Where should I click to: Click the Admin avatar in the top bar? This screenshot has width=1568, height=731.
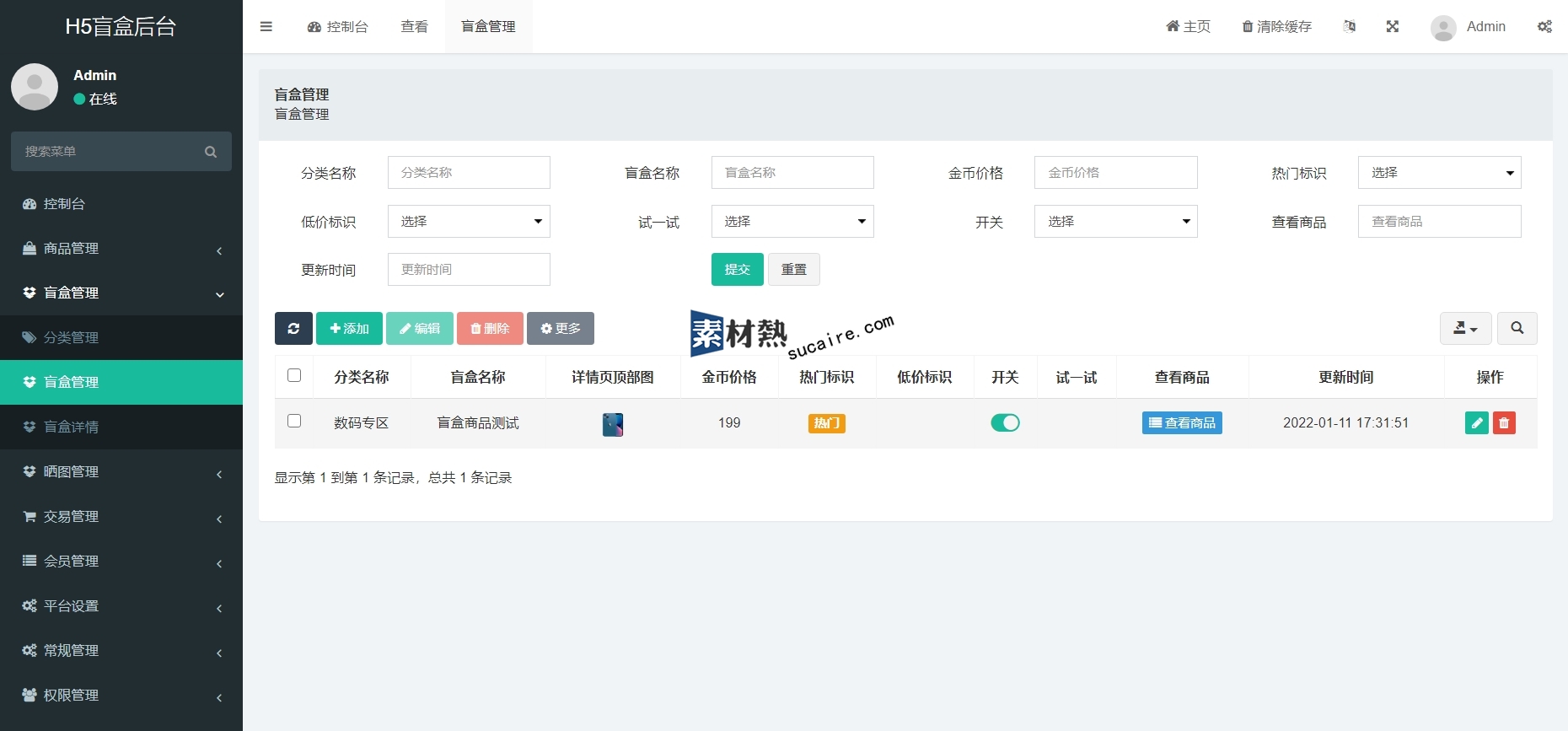point(1443,28)
